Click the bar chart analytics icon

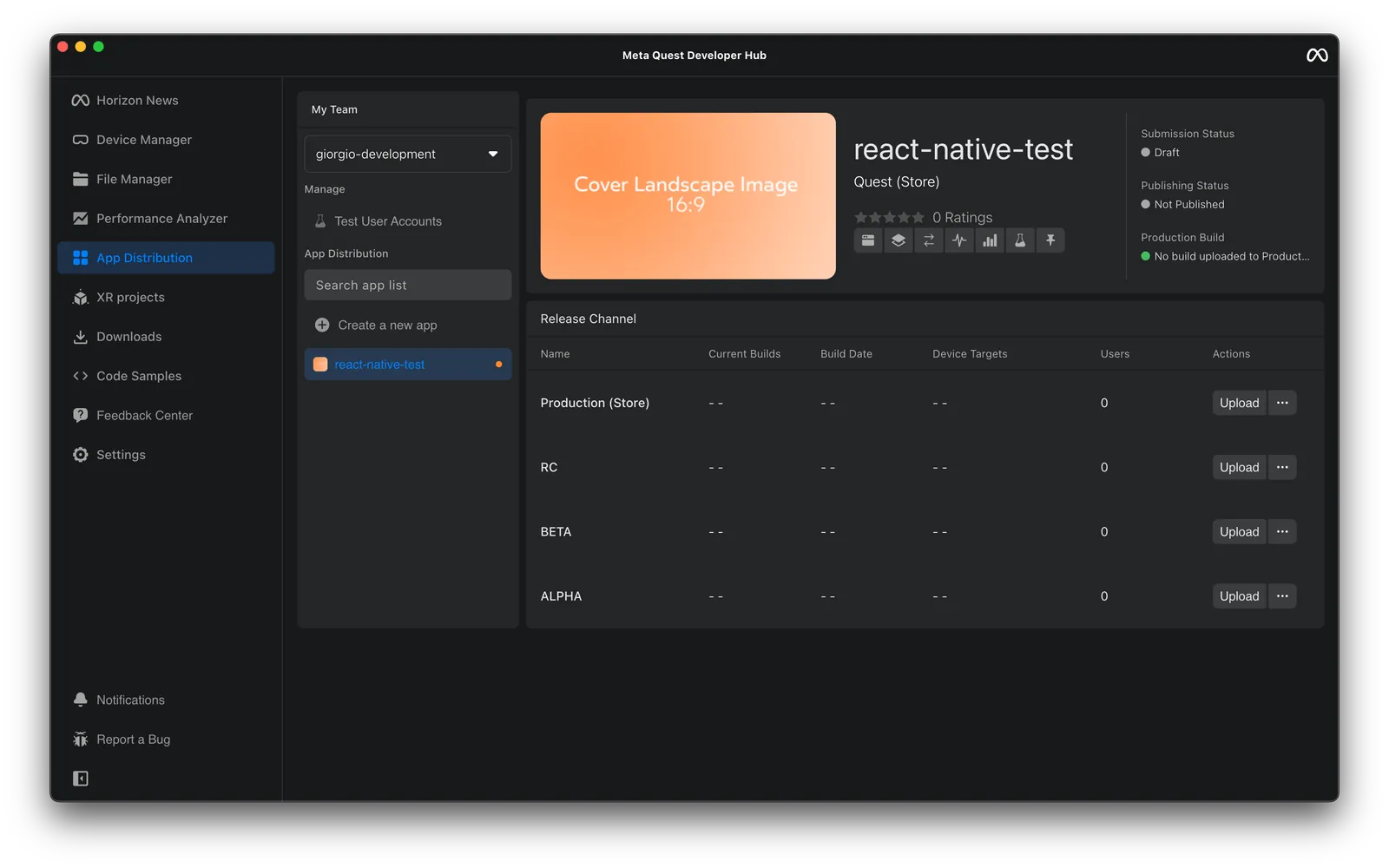coord(990,240)
